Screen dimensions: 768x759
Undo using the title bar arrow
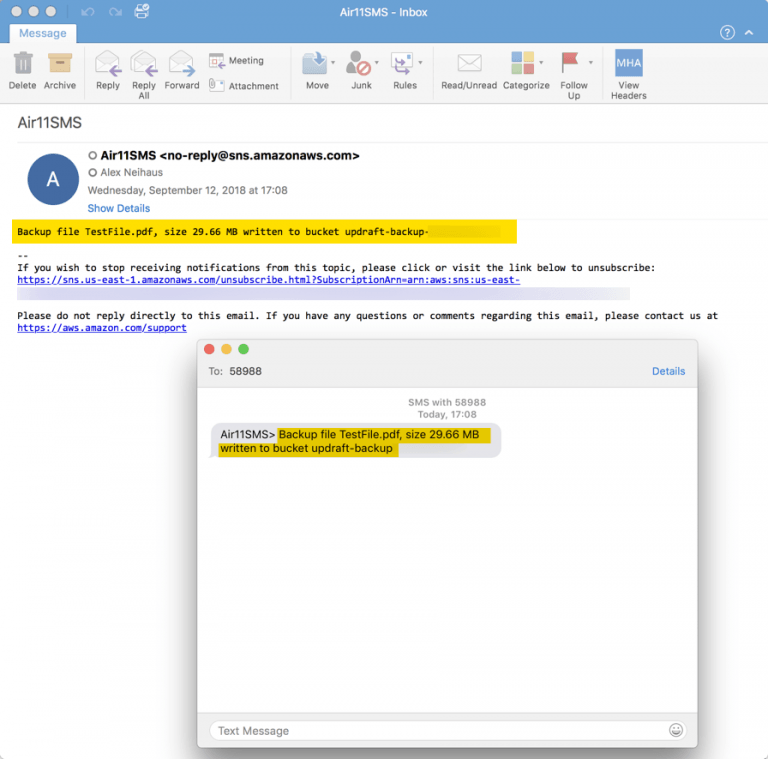[x=88, y=12]
